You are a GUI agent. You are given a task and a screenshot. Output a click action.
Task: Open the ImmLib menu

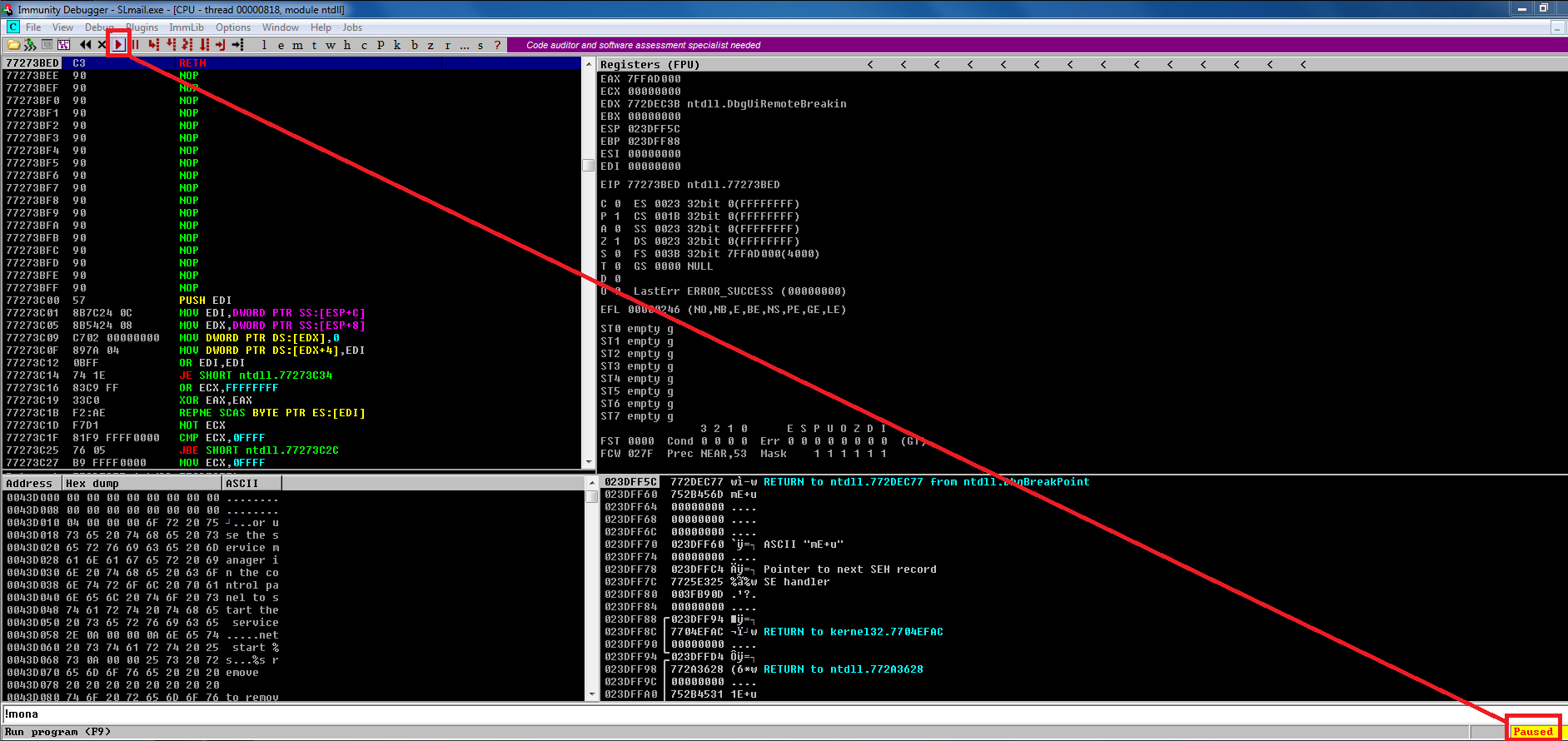[x=187, y=27]
